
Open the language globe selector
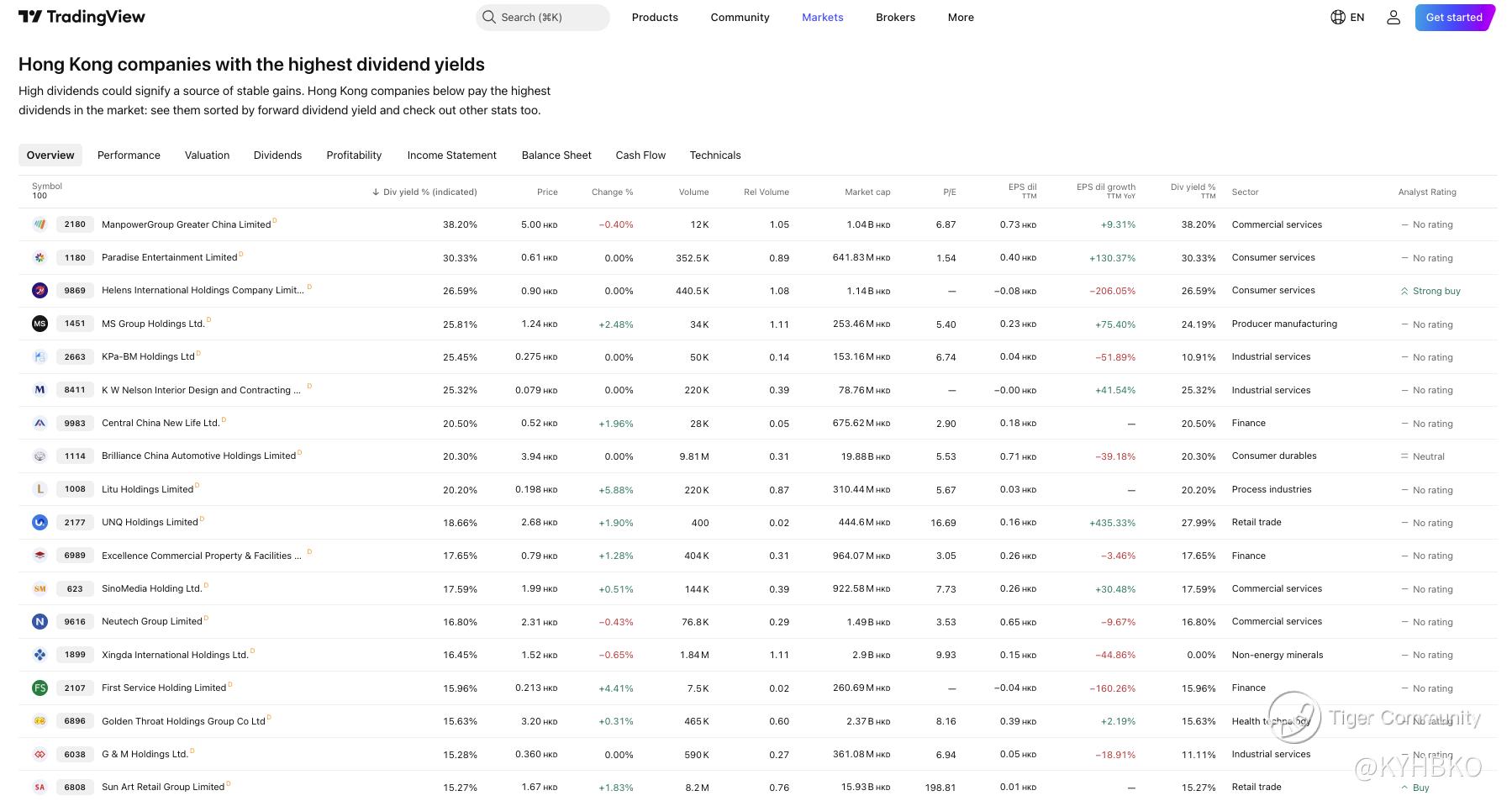pos(1347,17)
